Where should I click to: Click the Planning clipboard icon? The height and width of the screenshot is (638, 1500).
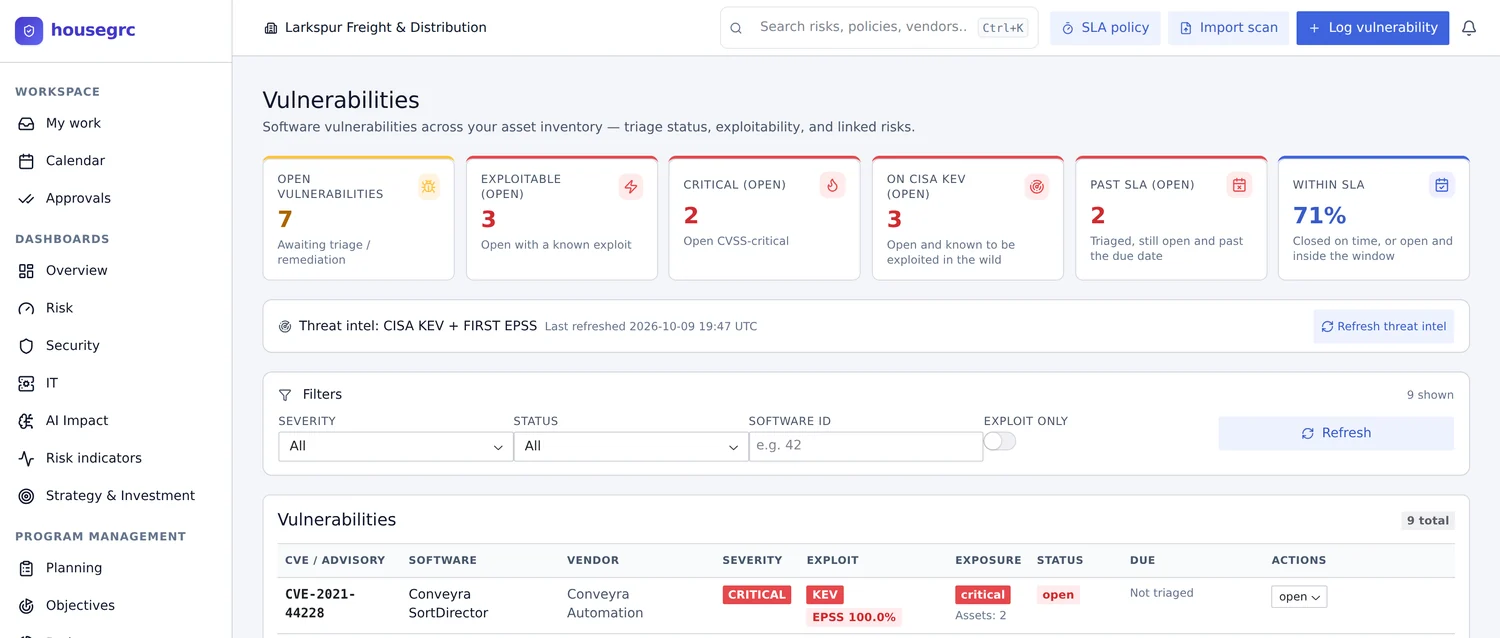pos(27,568)
